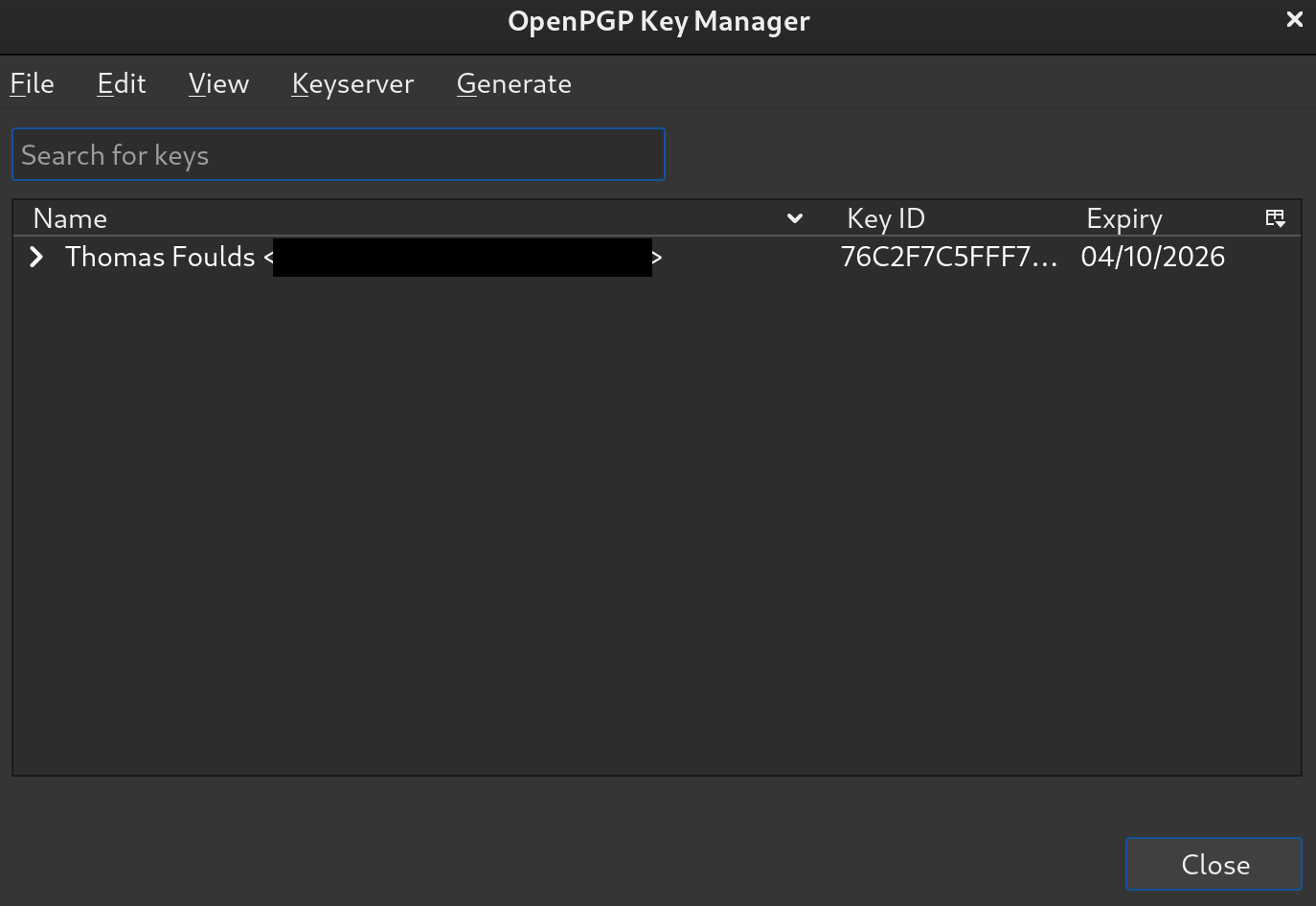Click the expiry date 04/10/2026
Image resolution: width=1316 pixels, height=906 pixels.
pyautogui.click(x=1152, y=257)
